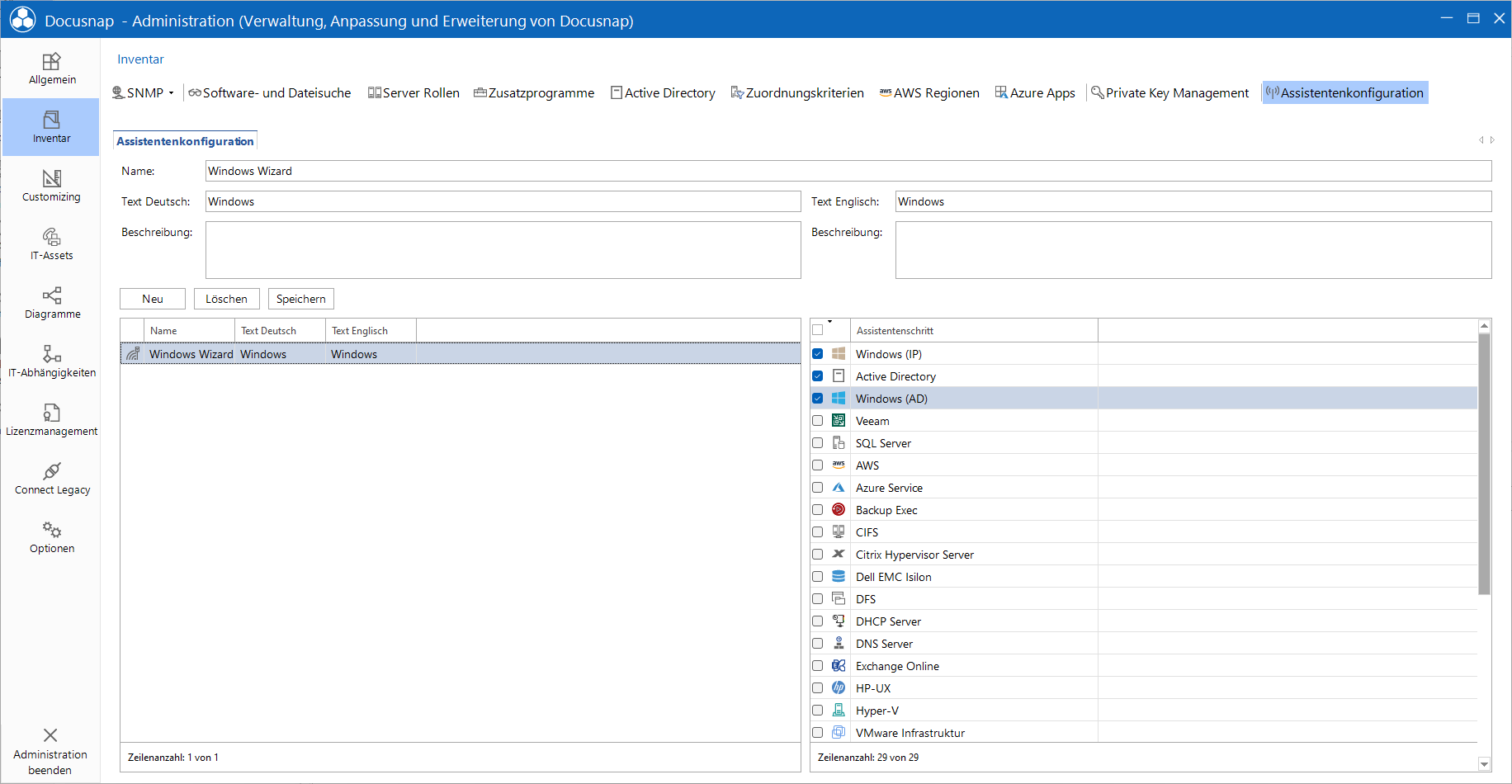Viewport: 1512px width, 784px height.
Task: Open Active Directory toolbar item
Action: (663, 93)
